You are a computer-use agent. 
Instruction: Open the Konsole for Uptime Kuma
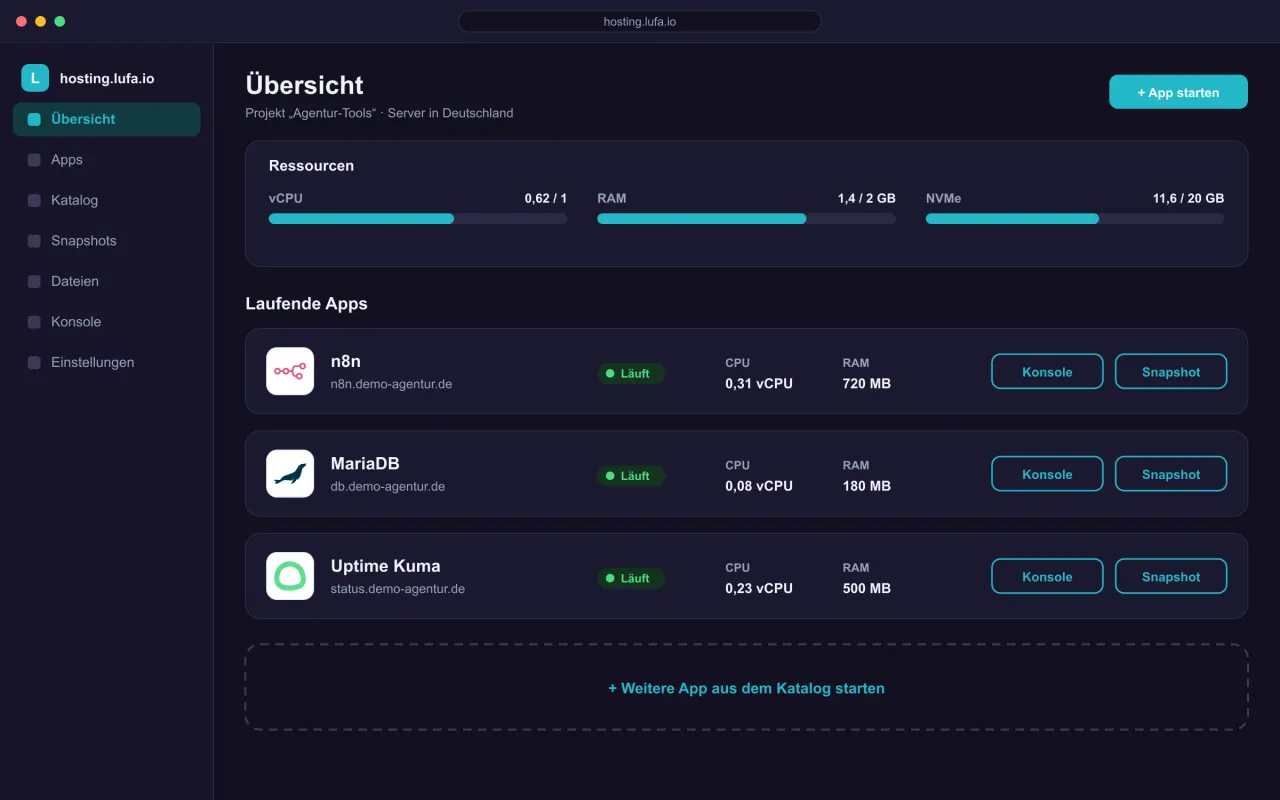1047,577
